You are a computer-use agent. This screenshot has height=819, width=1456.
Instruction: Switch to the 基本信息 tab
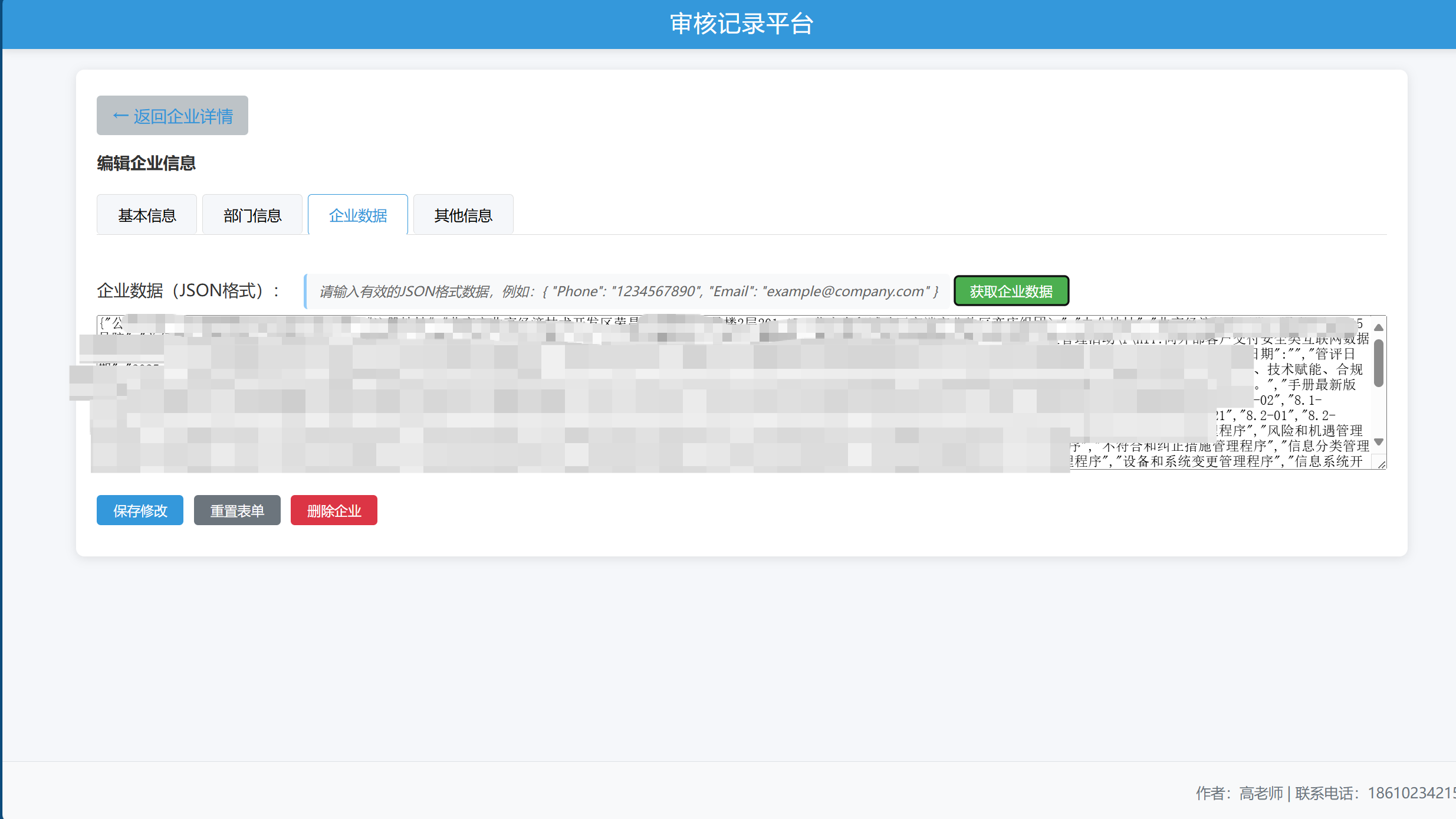pos(146,214)
